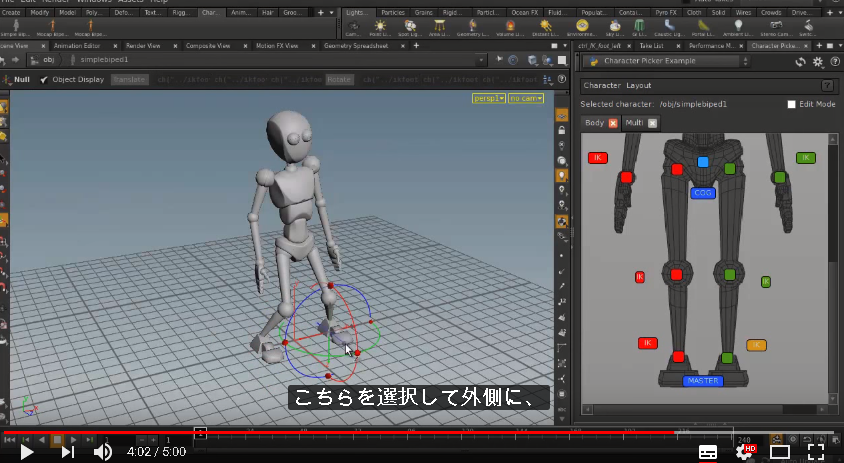Viewport: 844px width, 463px height.
Task: Click the Environment Light shelf tool
Action: [581, 28]
